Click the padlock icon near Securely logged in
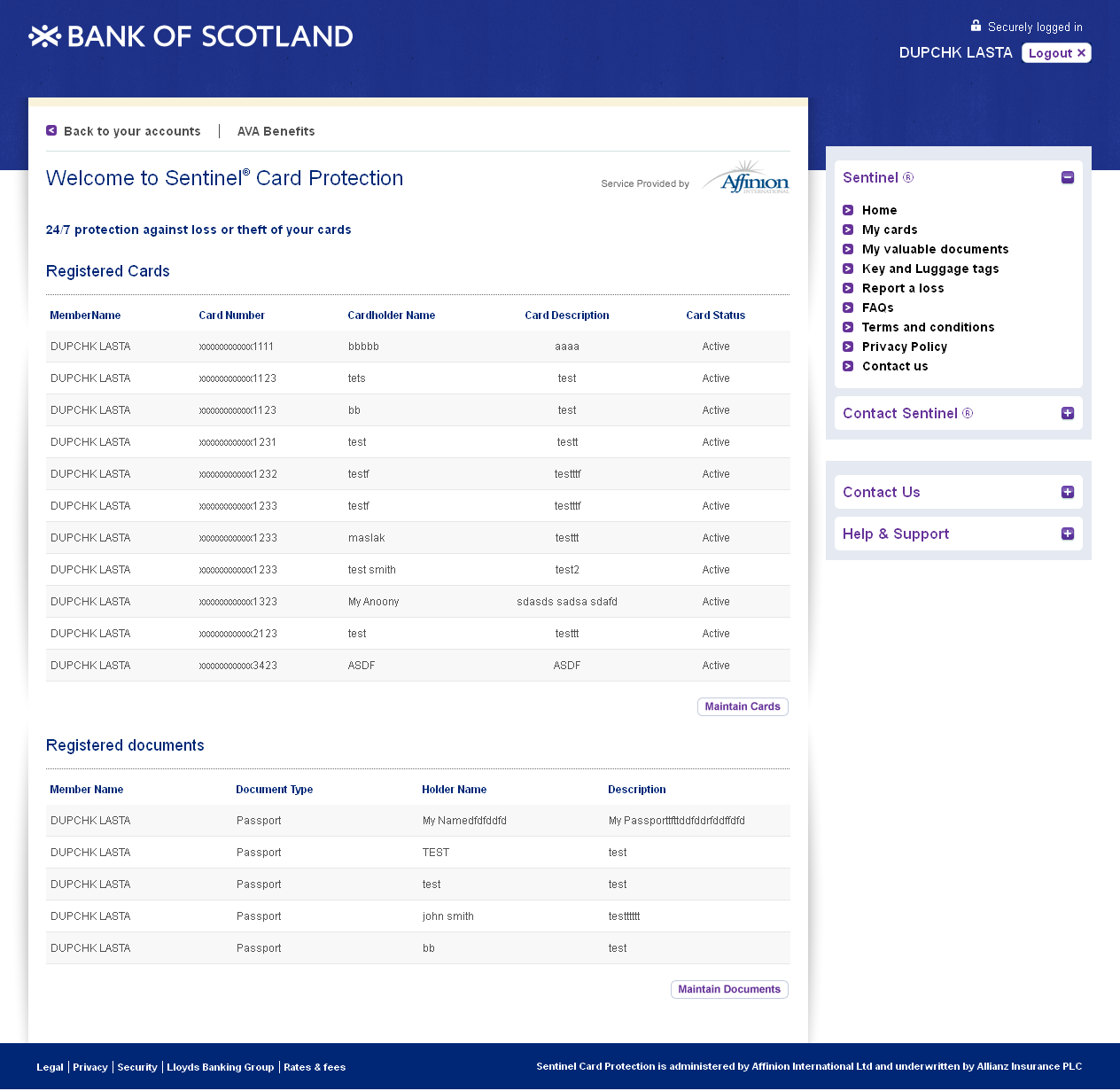Image resolution: width=1120 pixels, height=1091 pixels. coord(976,26)
